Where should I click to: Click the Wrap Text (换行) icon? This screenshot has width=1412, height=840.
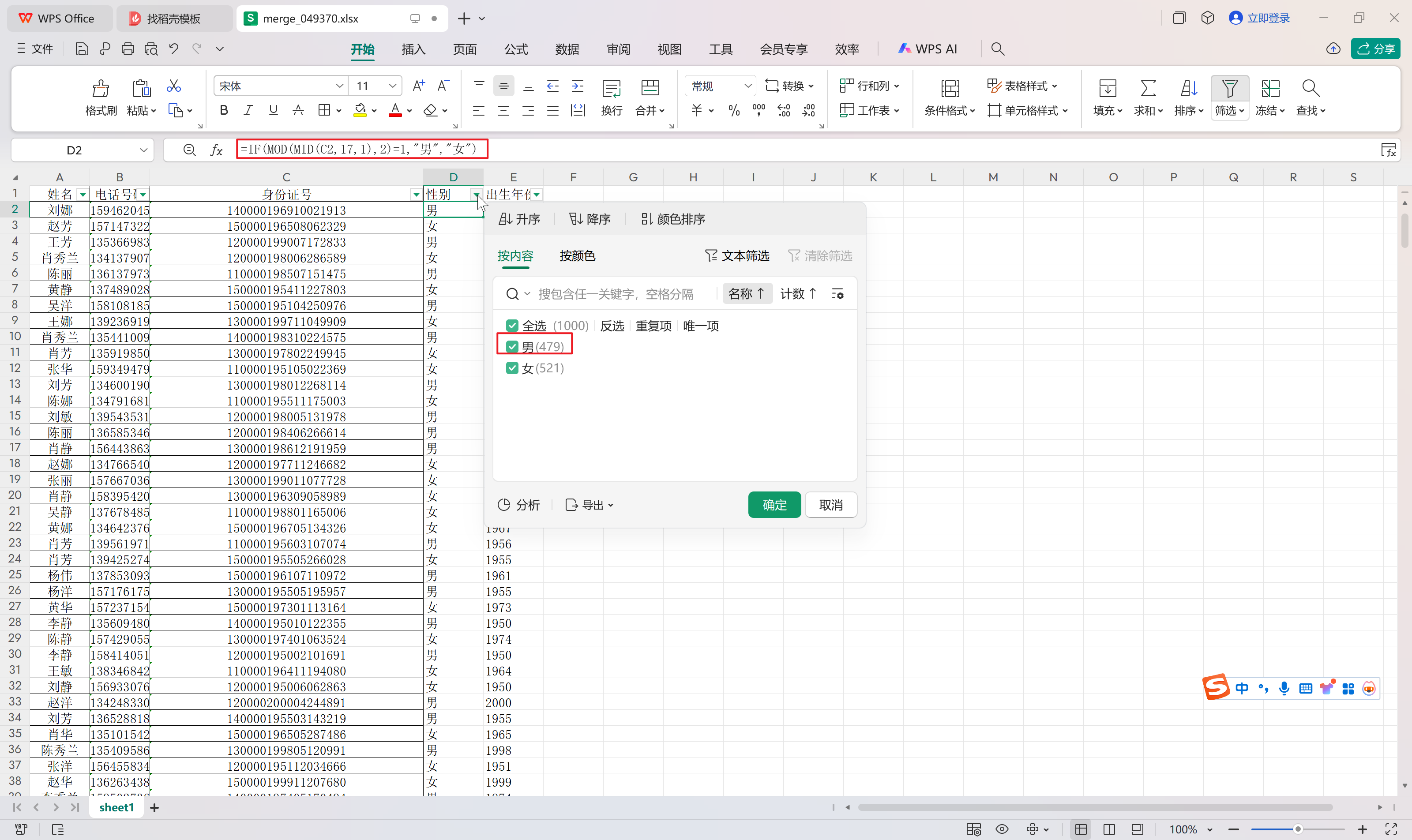[612, 89]
